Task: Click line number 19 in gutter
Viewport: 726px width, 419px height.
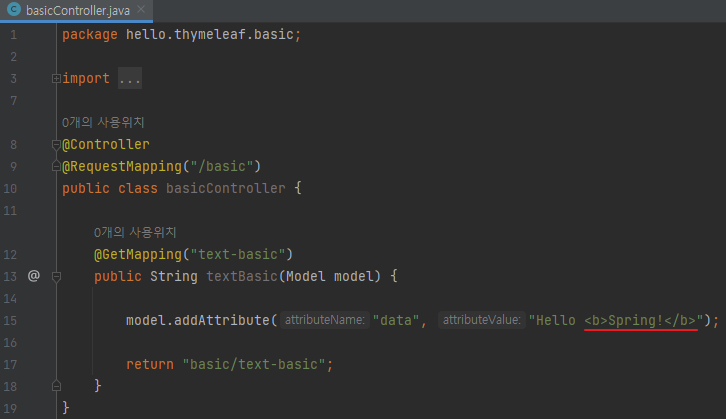Action: point(10,408)
